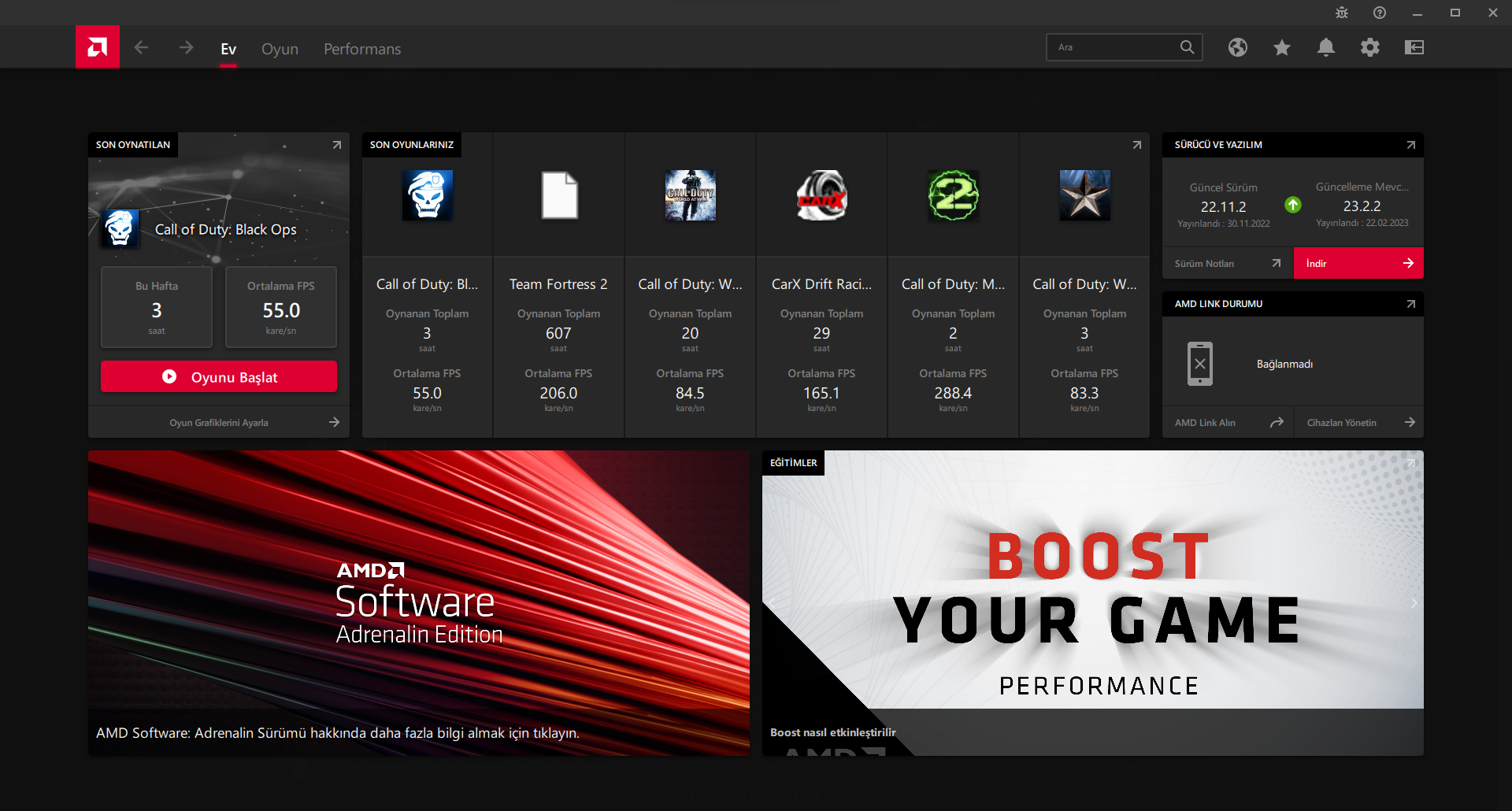Click the Black Ops icon in Son Oynatılan
The image size is (1512, 811).
point(120,228)
